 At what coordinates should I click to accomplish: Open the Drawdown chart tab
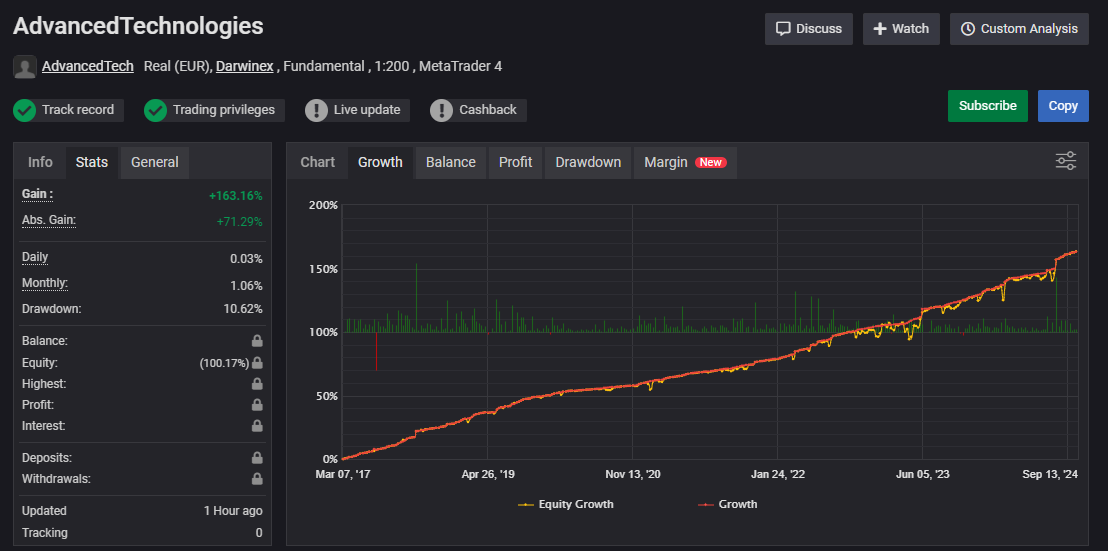588,162
